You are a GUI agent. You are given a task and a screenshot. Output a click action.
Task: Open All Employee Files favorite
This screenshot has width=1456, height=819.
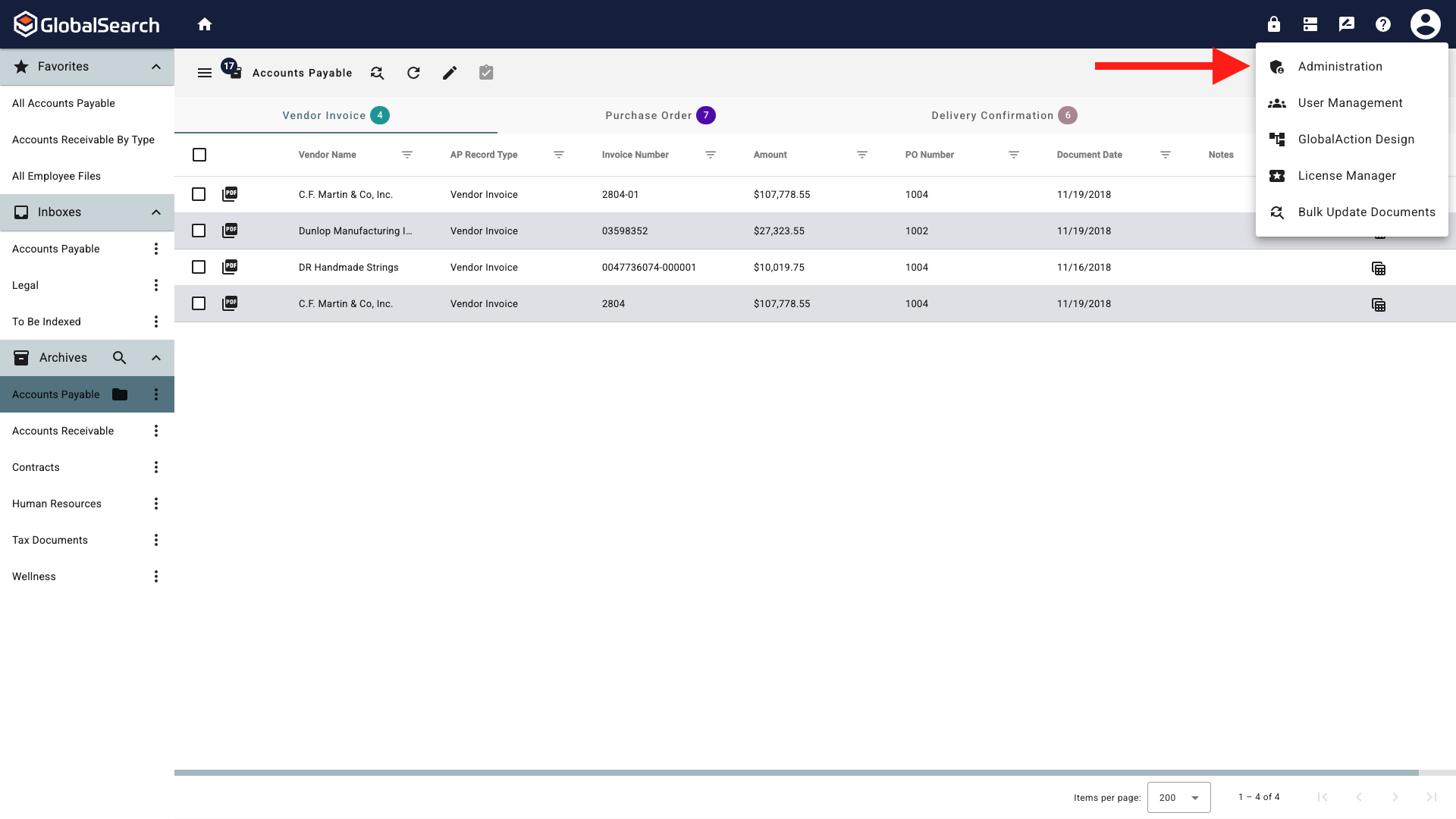[x=56, y=176]
